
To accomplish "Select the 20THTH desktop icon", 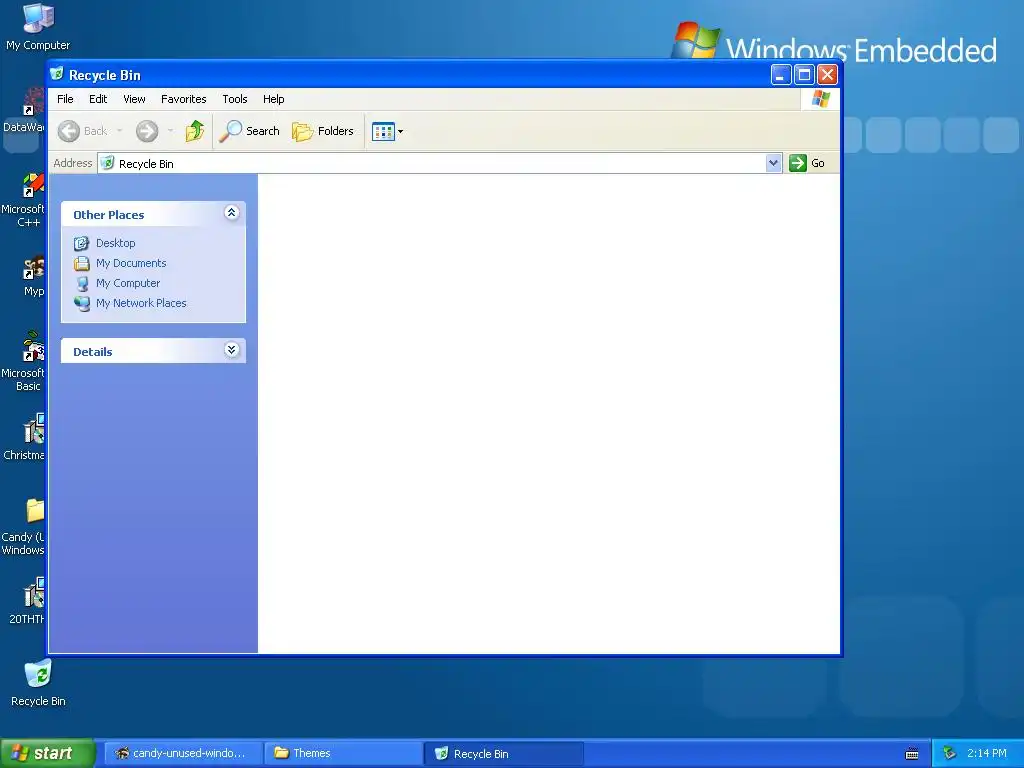I will (27, 601).
